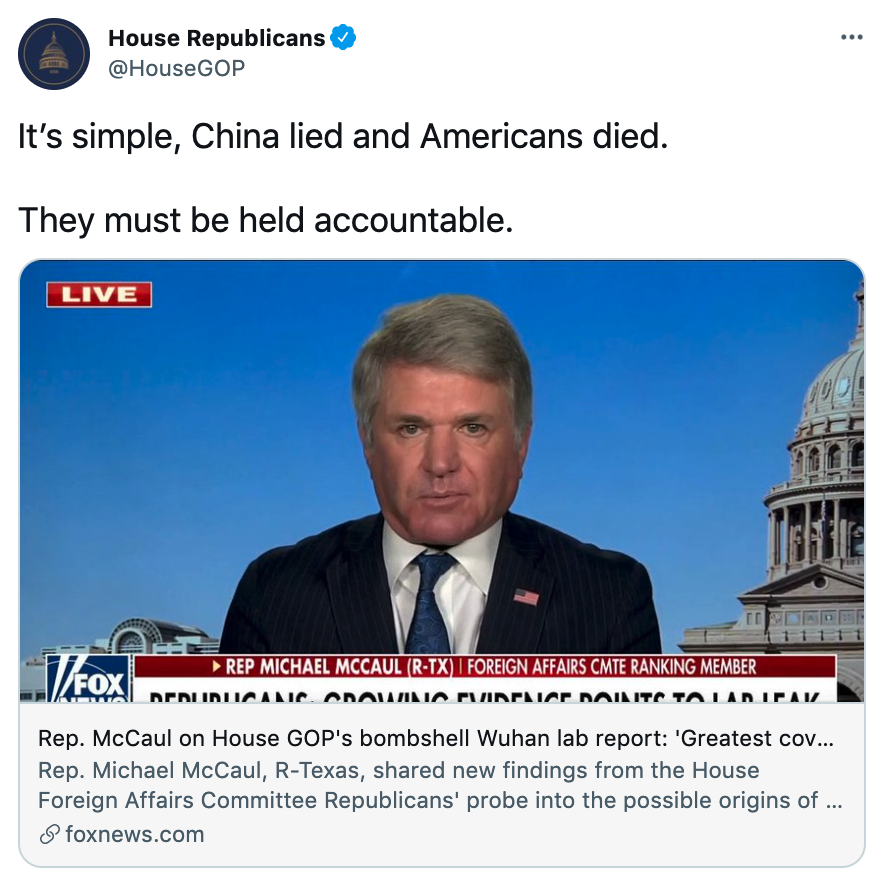This screenshot has height=892, width=888.
Task: Click the House Republicans display name
Action: [x=216, y=38]
